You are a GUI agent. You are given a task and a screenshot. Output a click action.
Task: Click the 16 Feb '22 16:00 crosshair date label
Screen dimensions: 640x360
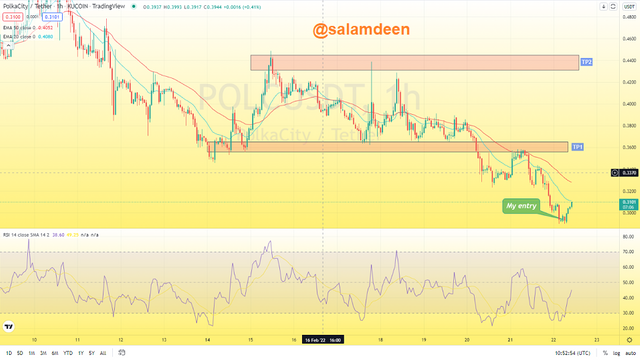323,340
